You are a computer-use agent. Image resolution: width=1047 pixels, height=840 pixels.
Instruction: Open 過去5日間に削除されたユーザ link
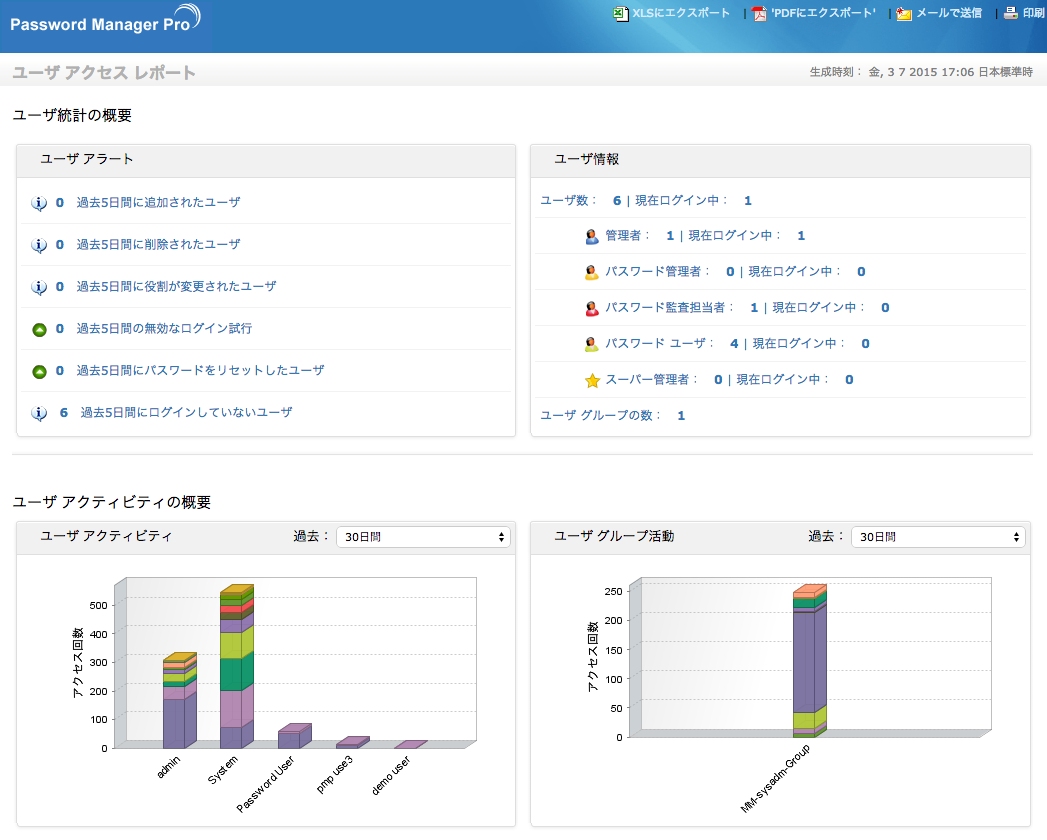tap(158, 245)
